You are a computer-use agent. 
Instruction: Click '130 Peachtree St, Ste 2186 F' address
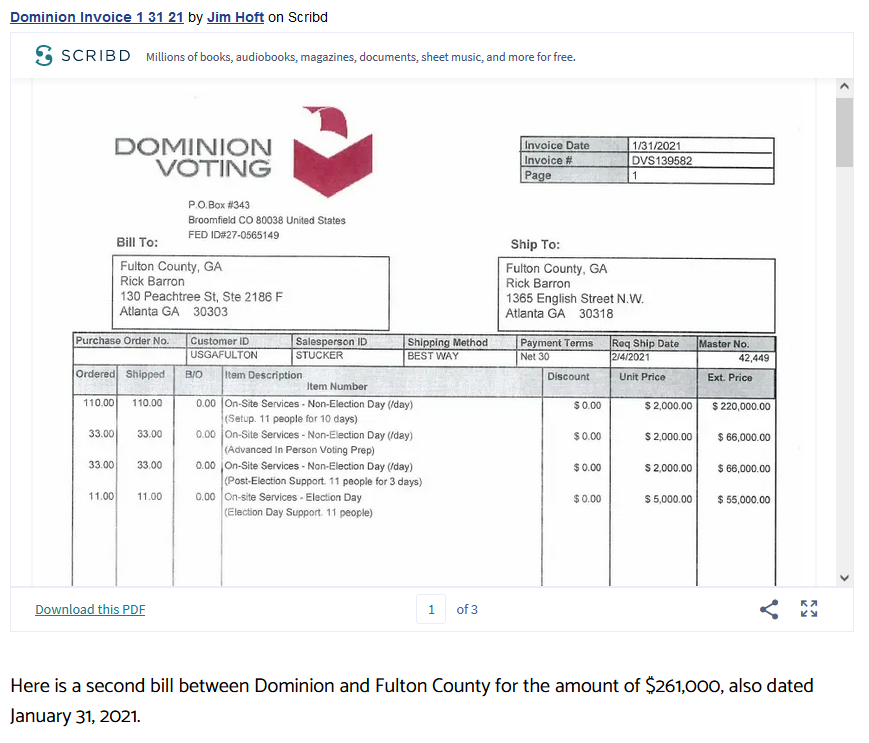click(201, 296)
